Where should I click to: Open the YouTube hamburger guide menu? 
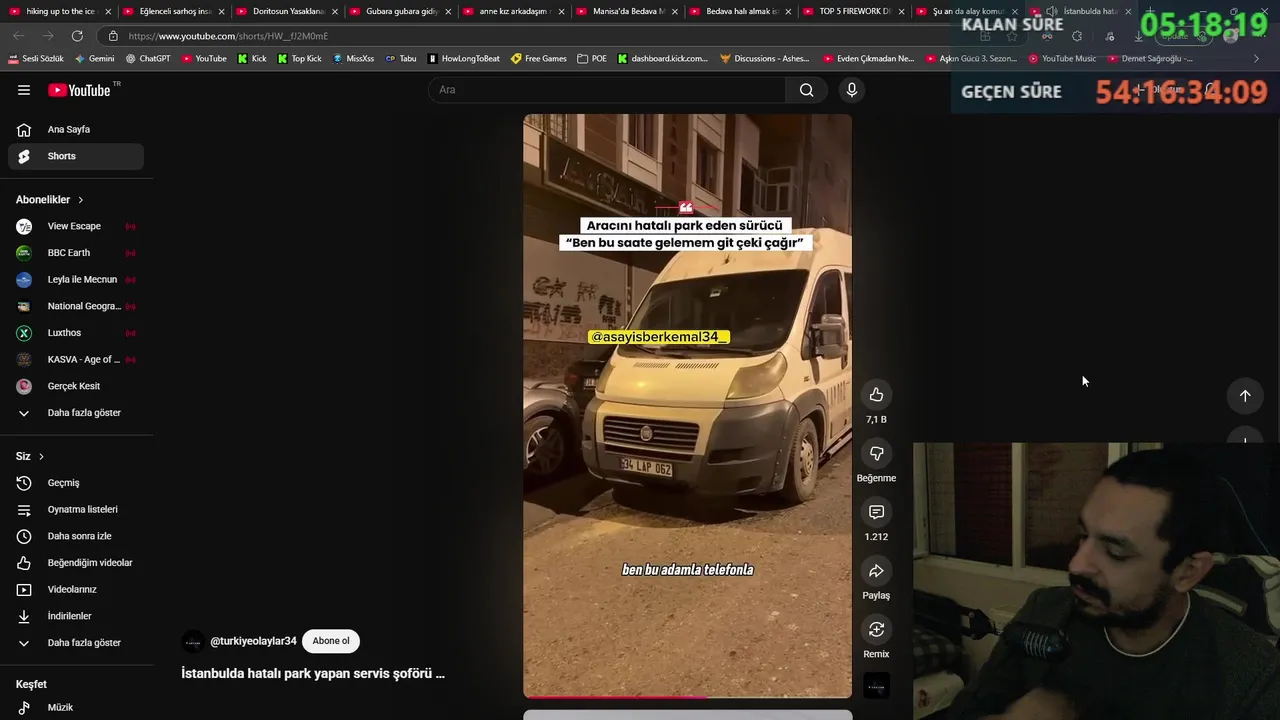[24, 90]
